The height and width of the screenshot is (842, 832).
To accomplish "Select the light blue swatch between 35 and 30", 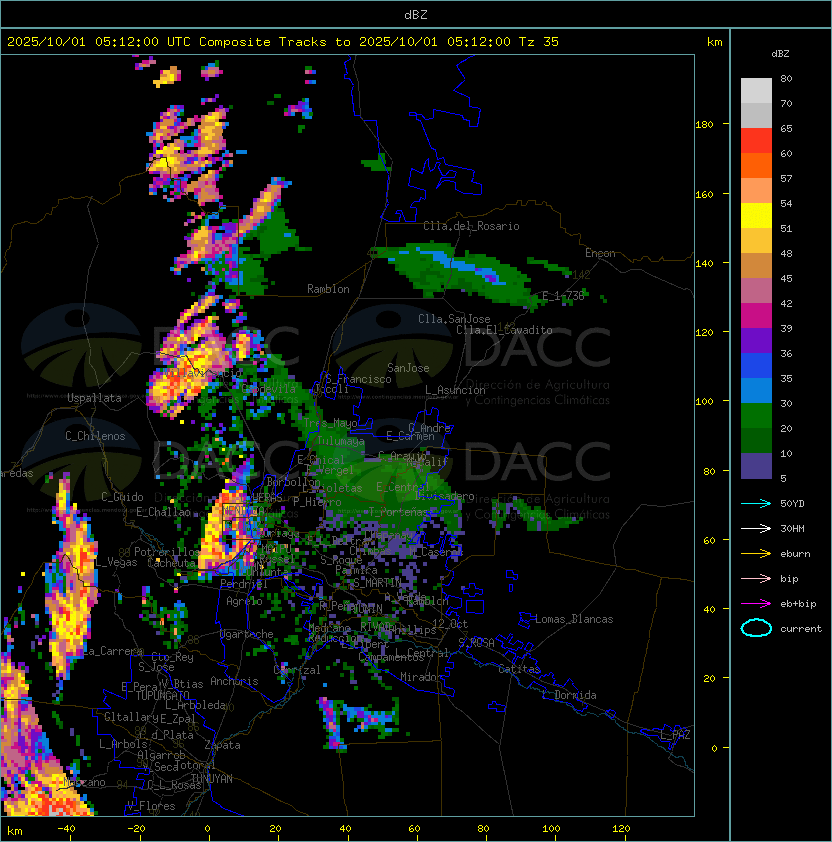I will tap(756, 391).
